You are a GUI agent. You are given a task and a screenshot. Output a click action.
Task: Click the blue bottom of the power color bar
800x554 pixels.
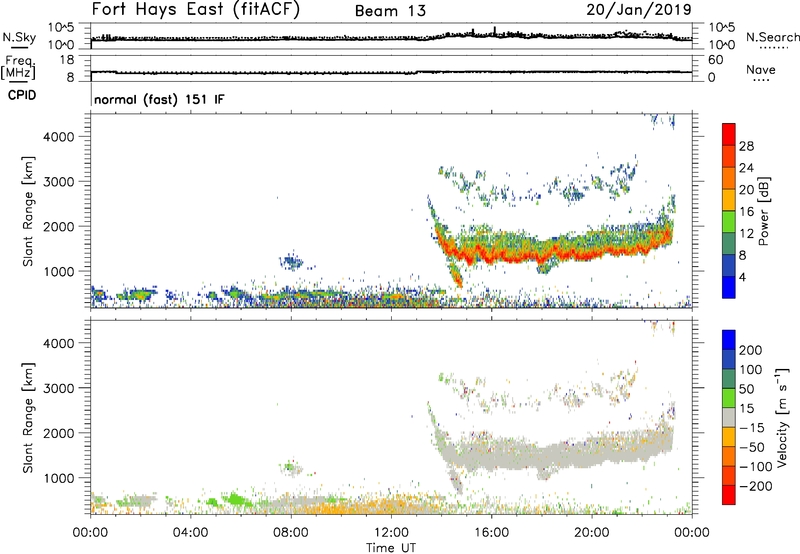click(x=729, y=287)
